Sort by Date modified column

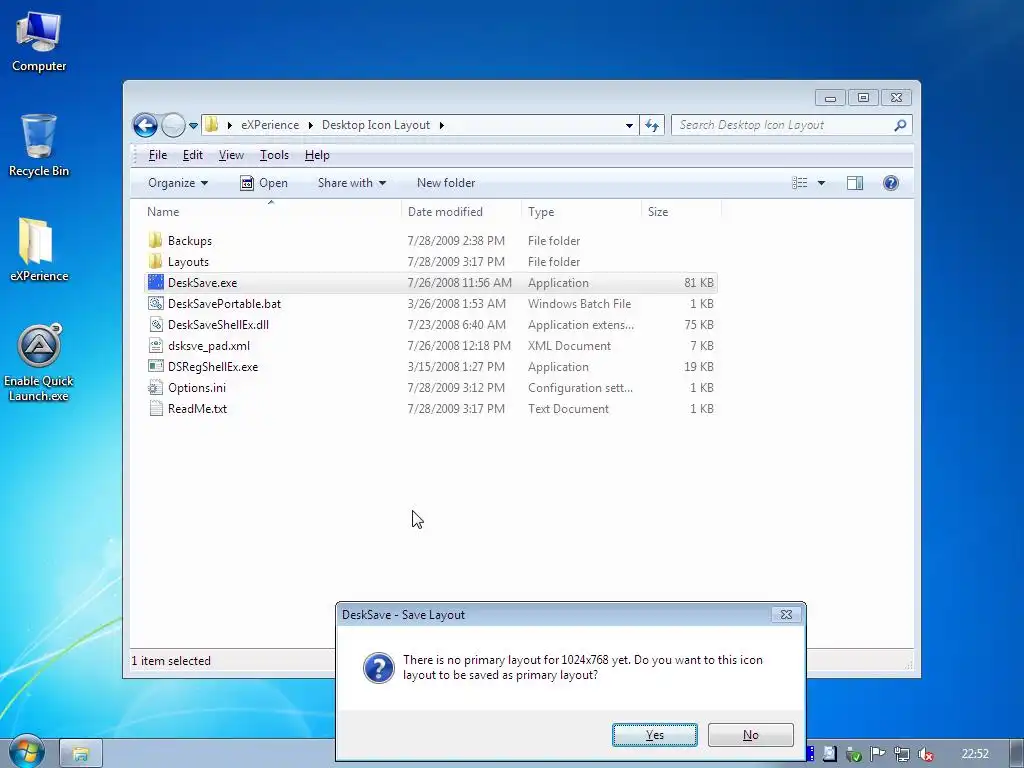click(x=461, y=212)
